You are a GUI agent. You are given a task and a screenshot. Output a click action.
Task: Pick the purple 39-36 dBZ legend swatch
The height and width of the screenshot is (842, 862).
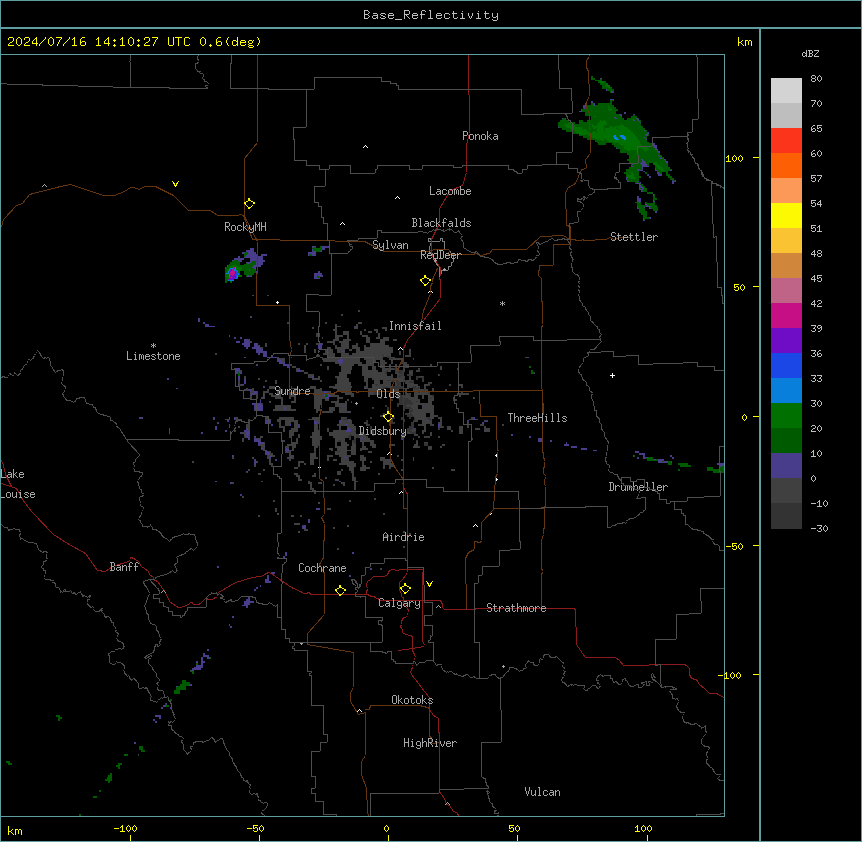786,340
